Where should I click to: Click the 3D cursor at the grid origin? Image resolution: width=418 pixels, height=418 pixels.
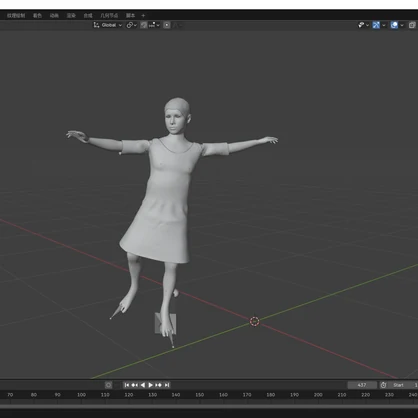tap(255, 321)
